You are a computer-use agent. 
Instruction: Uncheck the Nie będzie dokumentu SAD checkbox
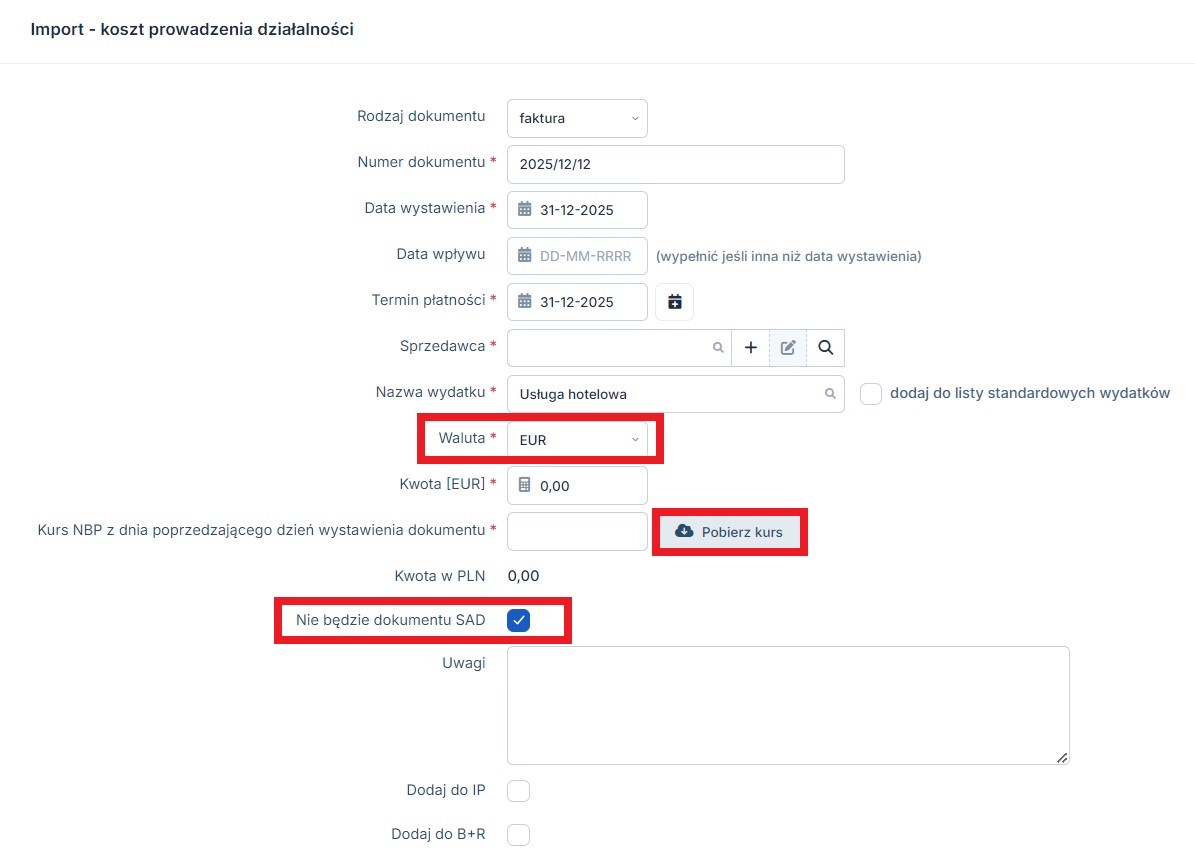pos(518,620)
